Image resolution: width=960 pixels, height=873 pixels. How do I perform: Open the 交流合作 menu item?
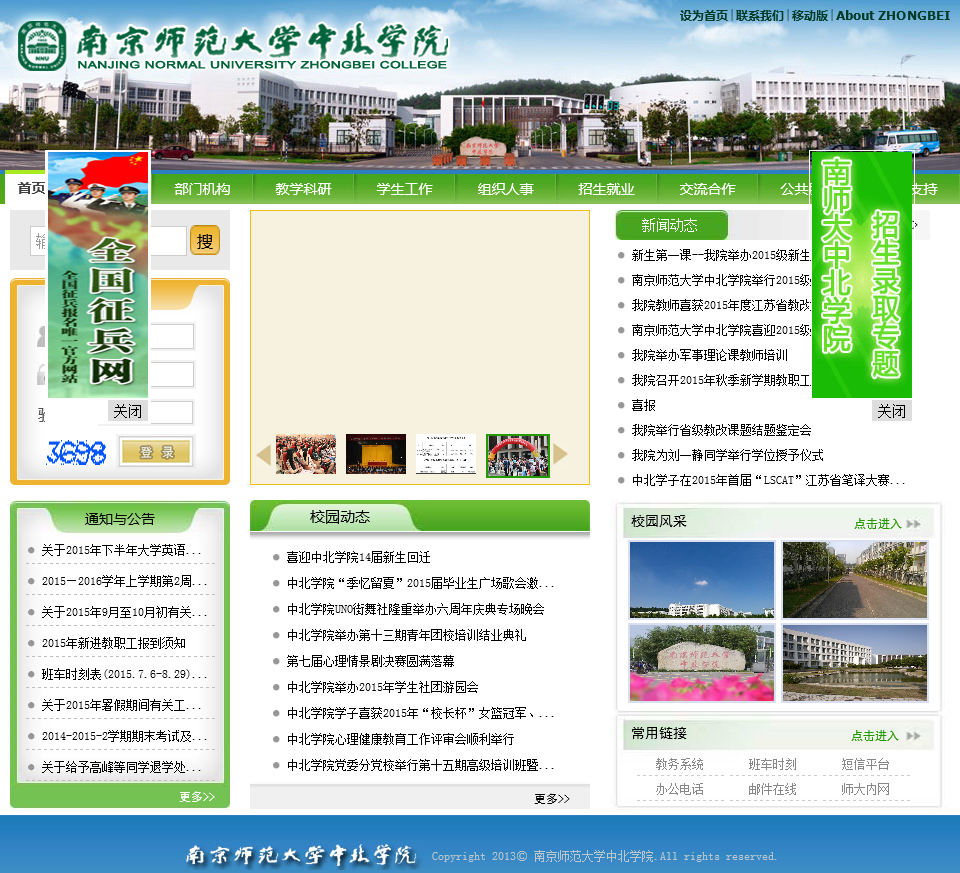[x=707, y=189]
